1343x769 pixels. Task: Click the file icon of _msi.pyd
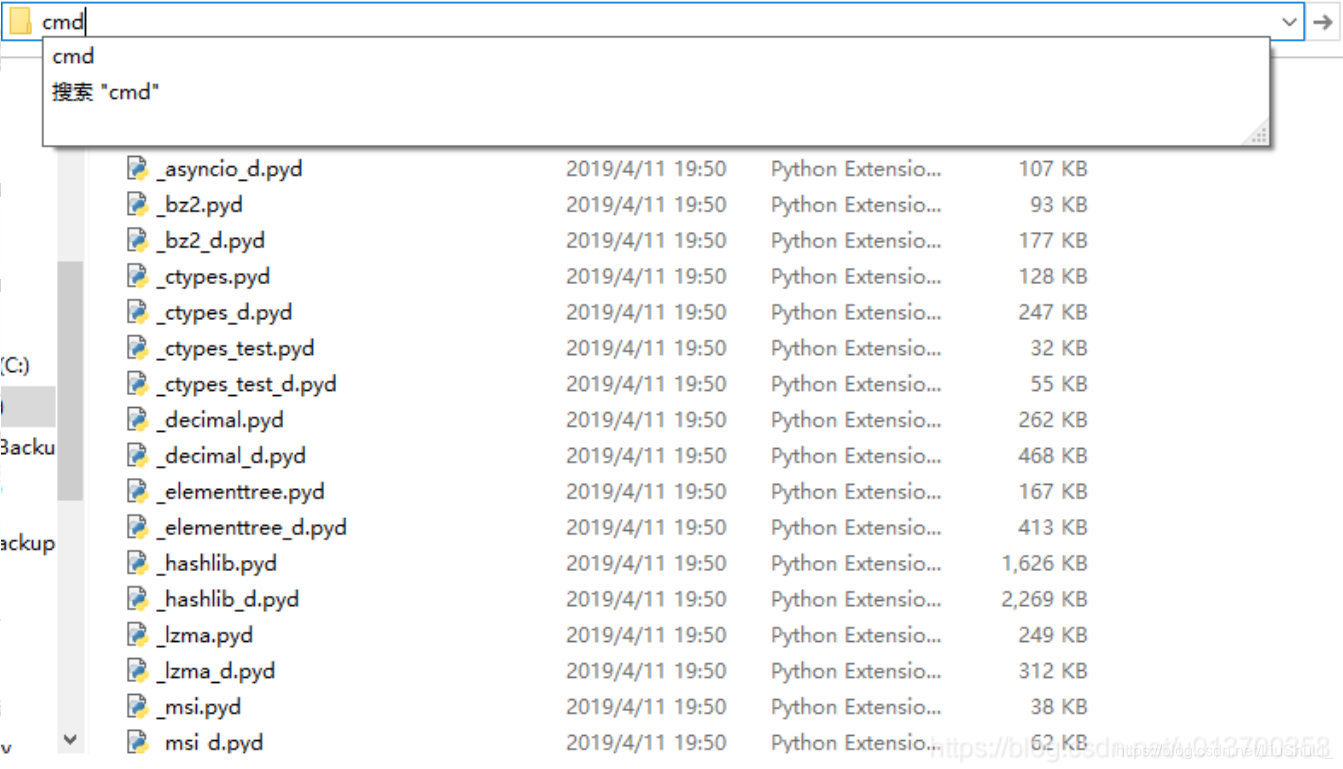point(138,708)
